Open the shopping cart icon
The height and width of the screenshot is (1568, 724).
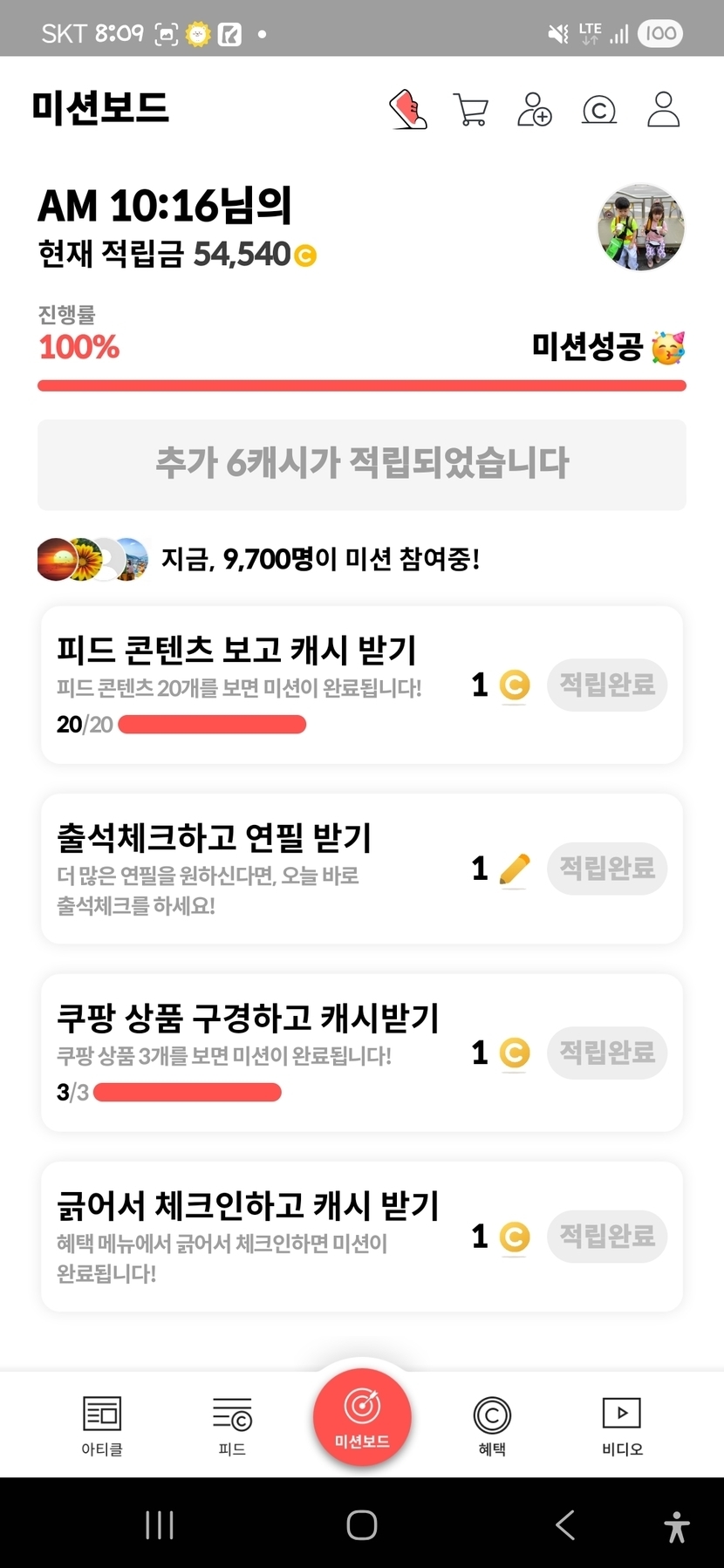click(471, 110)
